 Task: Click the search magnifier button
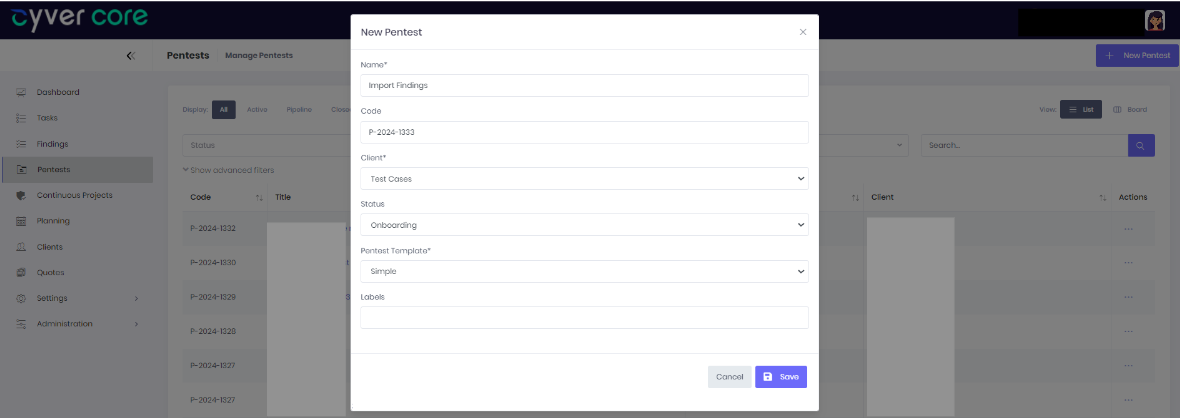click(1141, 145)
